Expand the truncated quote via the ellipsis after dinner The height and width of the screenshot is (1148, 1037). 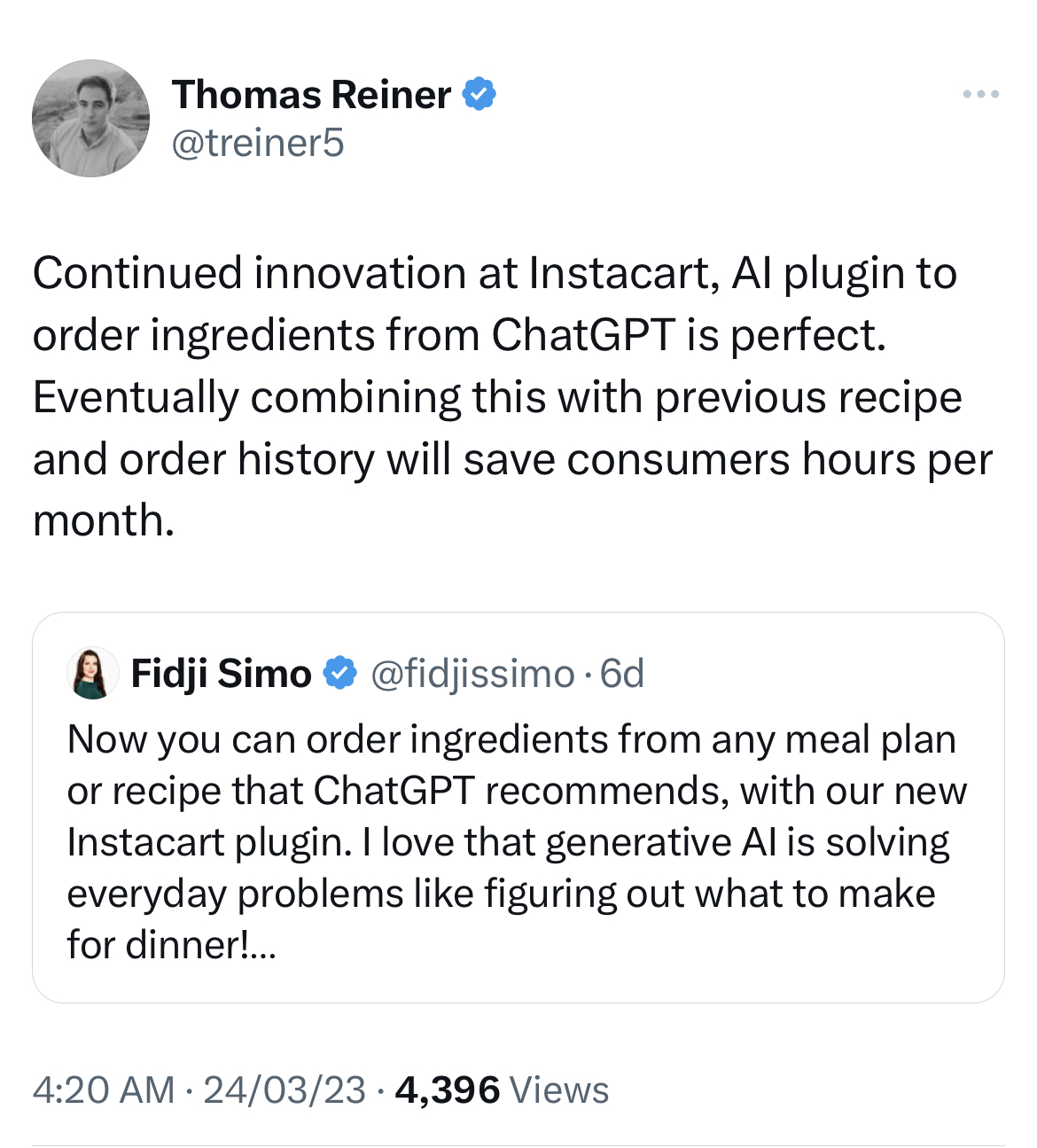point(264,946)
